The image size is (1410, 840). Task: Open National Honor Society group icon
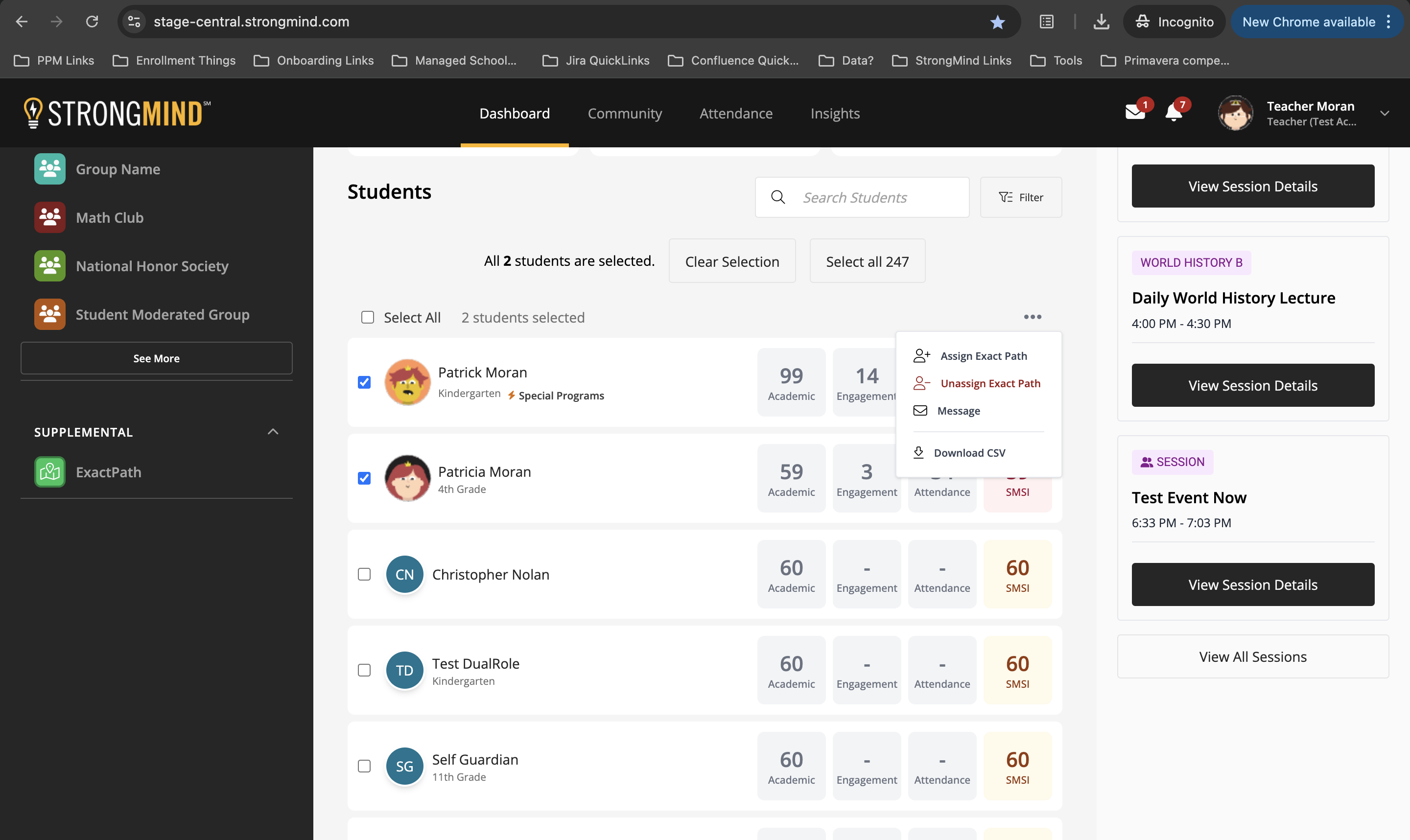click(x=50, y=265)
